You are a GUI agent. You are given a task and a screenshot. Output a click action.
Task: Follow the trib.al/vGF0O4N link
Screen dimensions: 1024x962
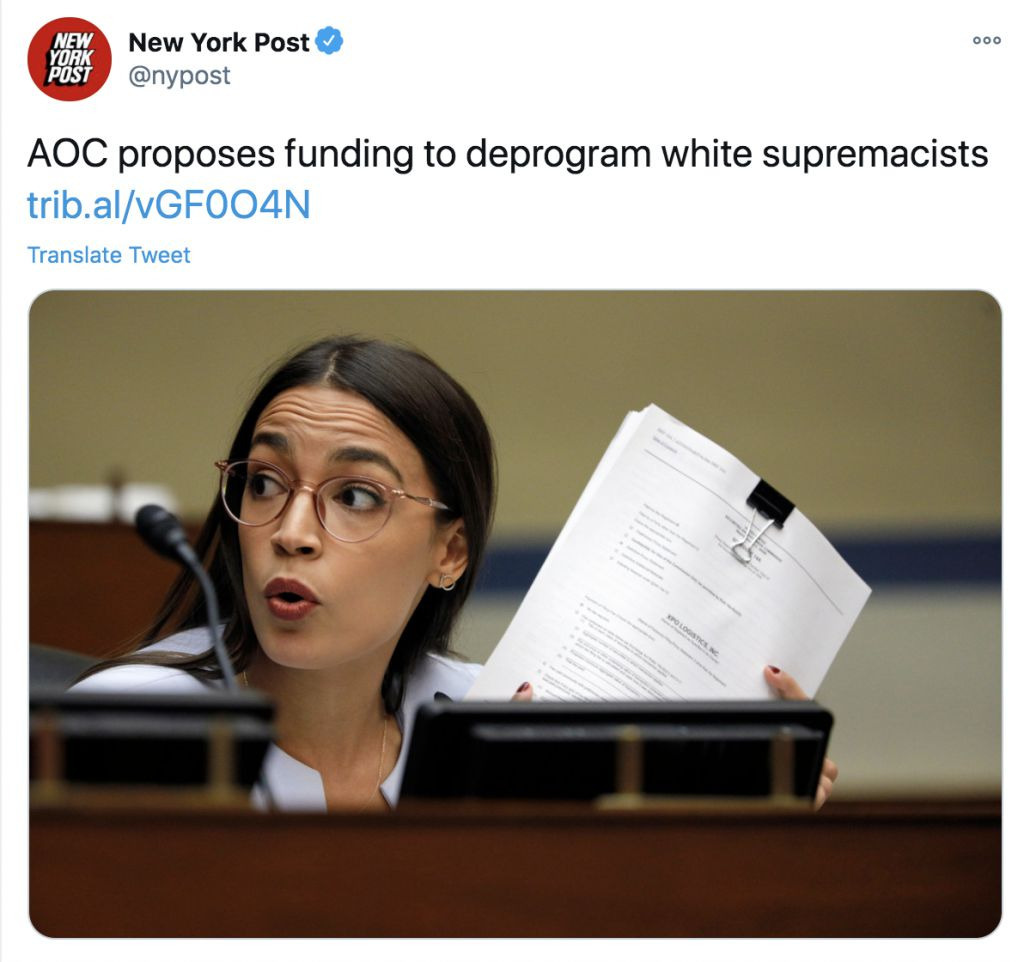click(168, 205)
